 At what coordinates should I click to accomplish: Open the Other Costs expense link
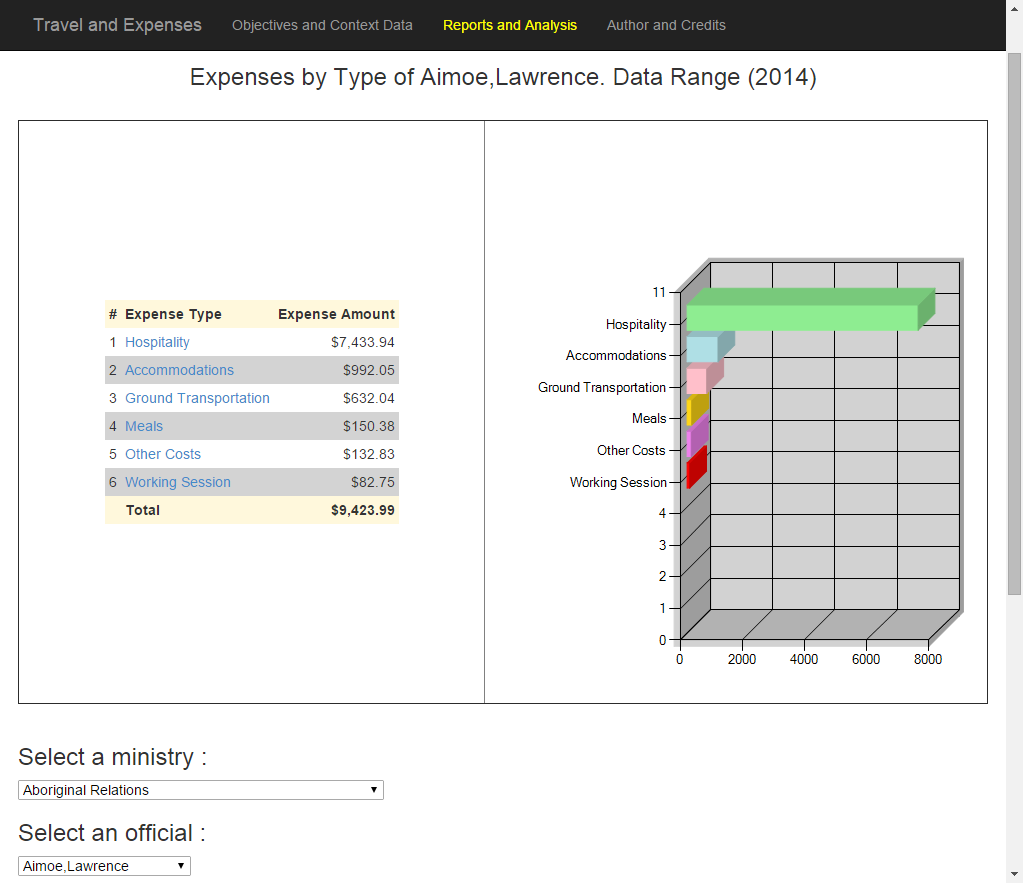163,454
